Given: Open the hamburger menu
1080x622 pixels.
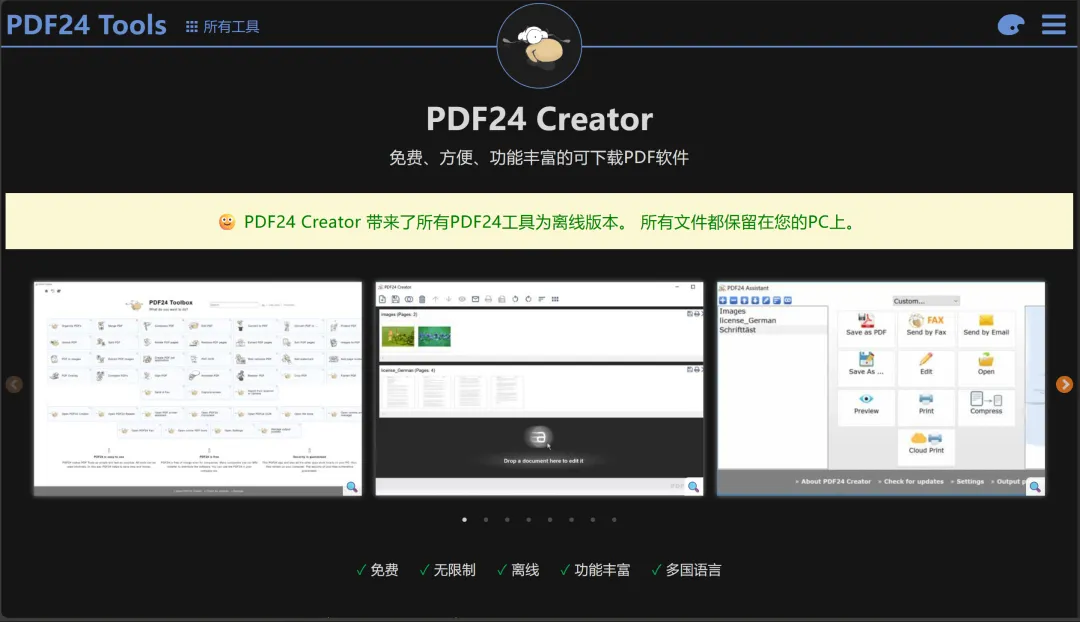Looking at the screenshot, I should pyautogui.click(x=1053, y=25).
